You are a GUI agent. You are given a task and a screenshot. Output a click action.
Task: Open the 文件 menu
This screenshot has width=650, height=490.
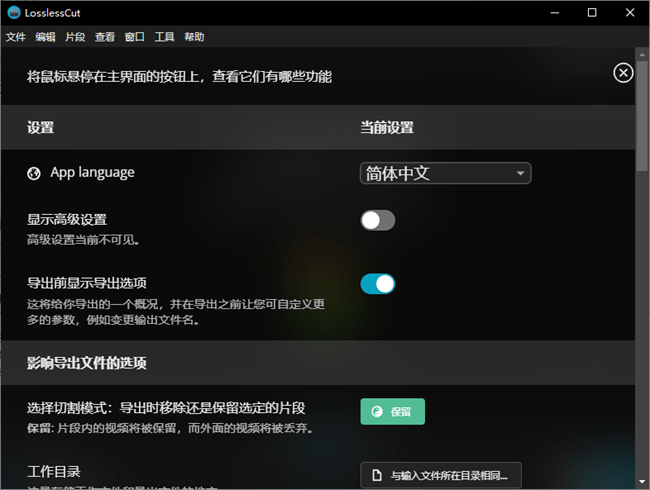coord(16,37)
